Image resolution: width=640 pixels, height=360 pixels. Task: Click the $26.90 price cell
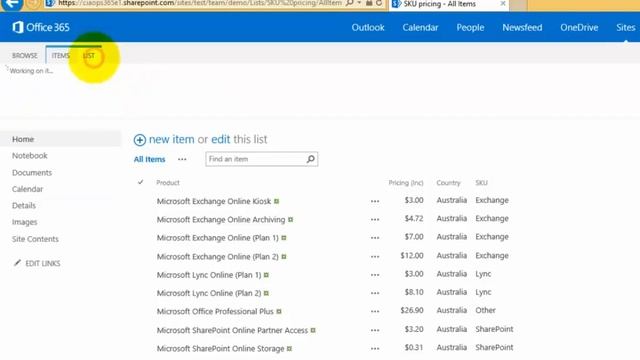tap(411, 310)
